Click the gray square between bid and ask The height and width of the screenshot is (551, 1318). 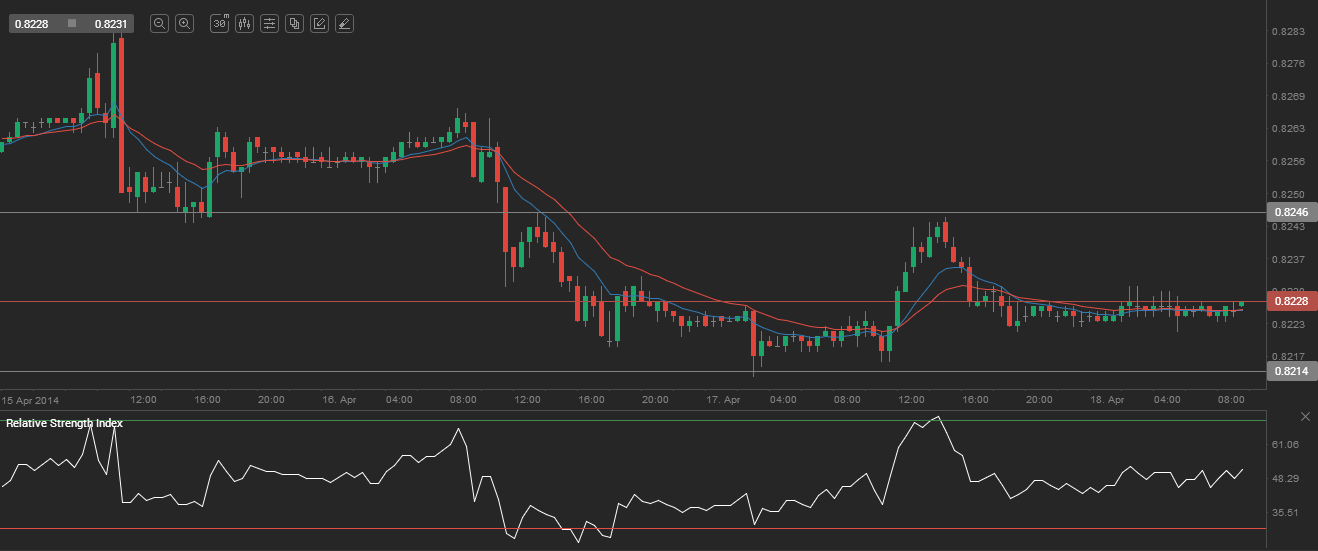(x=72, y=23)
